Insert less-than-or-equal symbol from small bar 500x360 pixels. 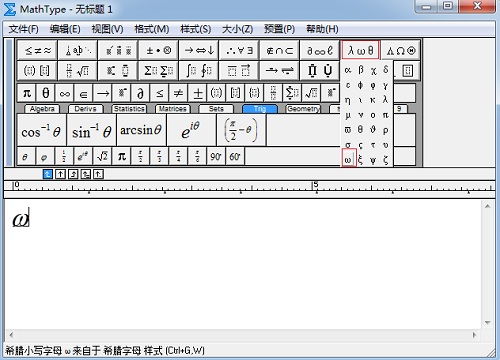click(160, 93)
